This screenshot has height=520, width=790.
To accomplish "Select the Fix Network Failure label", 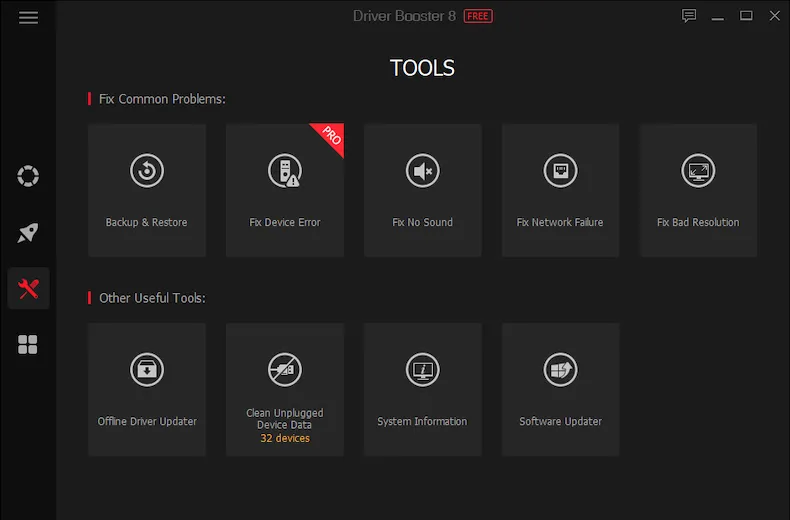I will point(560,222).
